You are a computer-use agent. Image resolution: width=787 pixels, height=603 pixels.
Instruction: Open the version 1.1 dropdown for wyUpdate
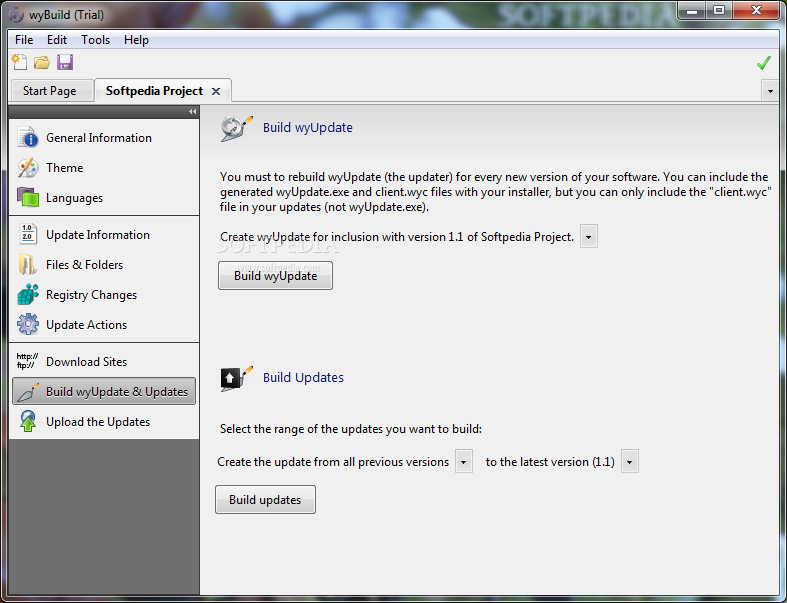[588, 236]
